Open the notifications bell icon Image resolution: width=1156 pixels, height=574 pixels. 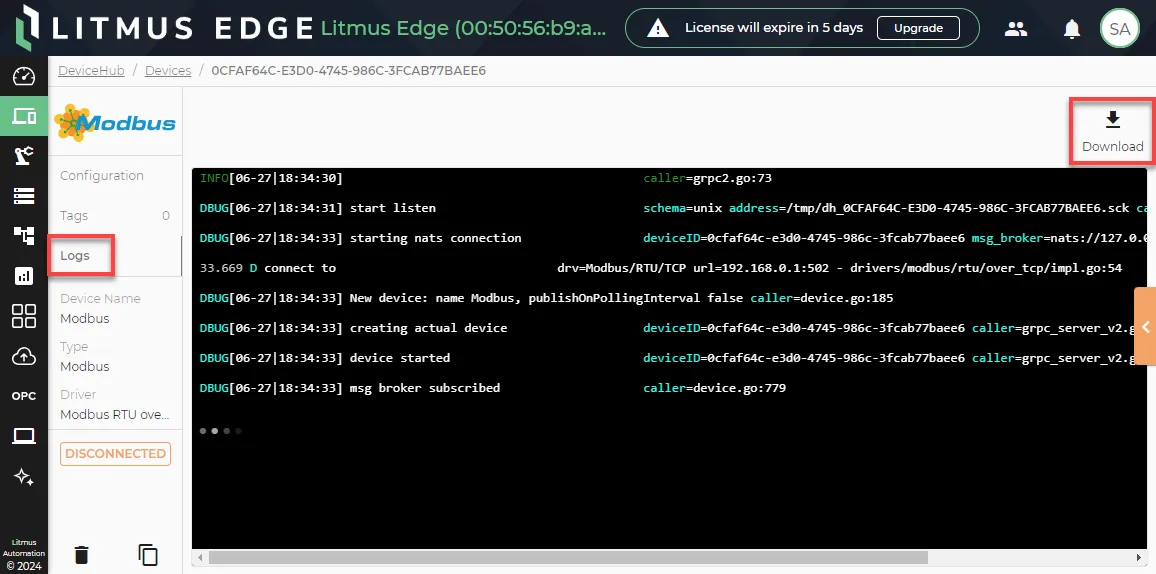coord(1071,29)
